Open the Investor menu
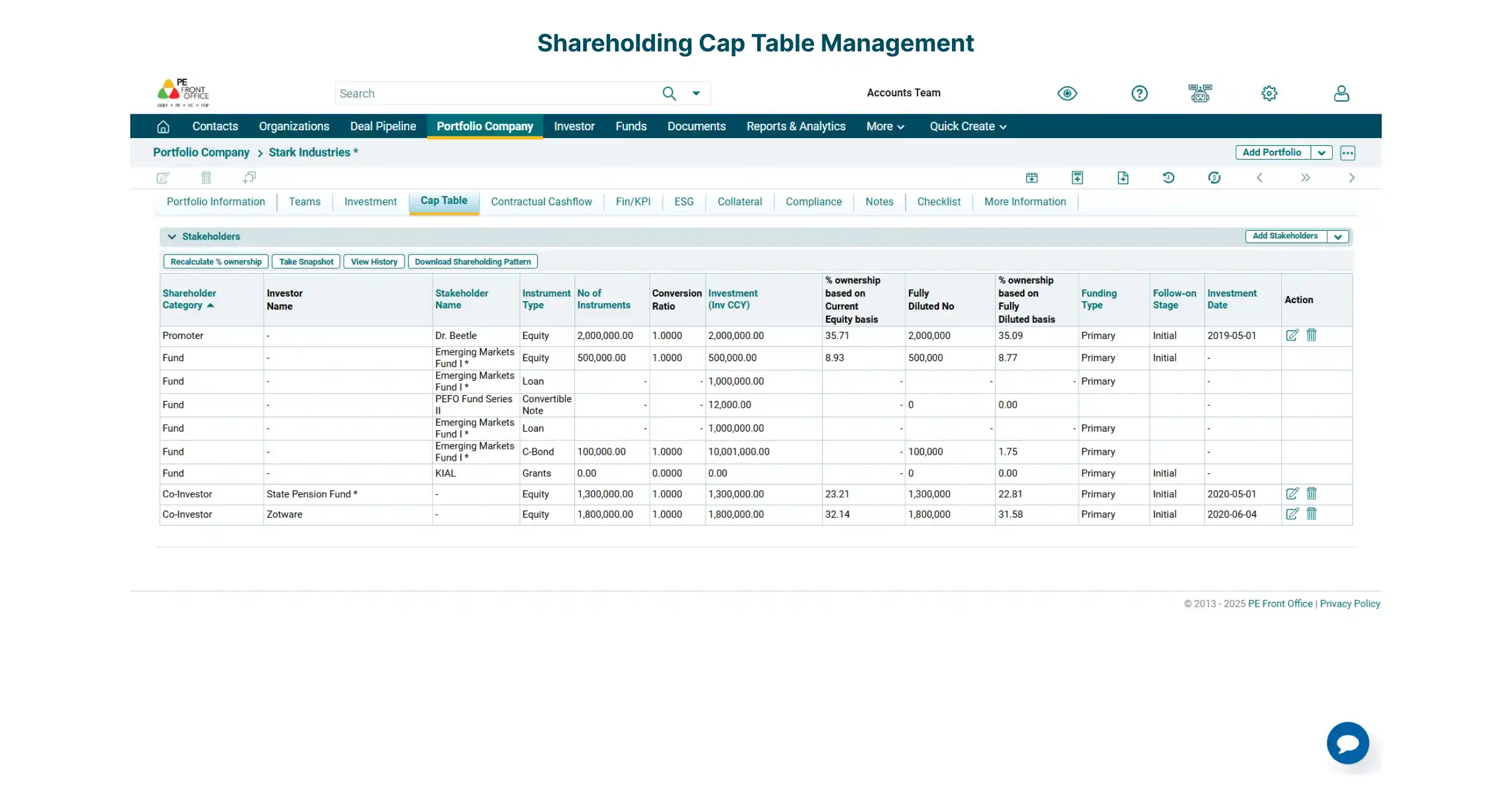Viewport: 1512px width, 795px height. pyautogui.click(x=574, y=126)
